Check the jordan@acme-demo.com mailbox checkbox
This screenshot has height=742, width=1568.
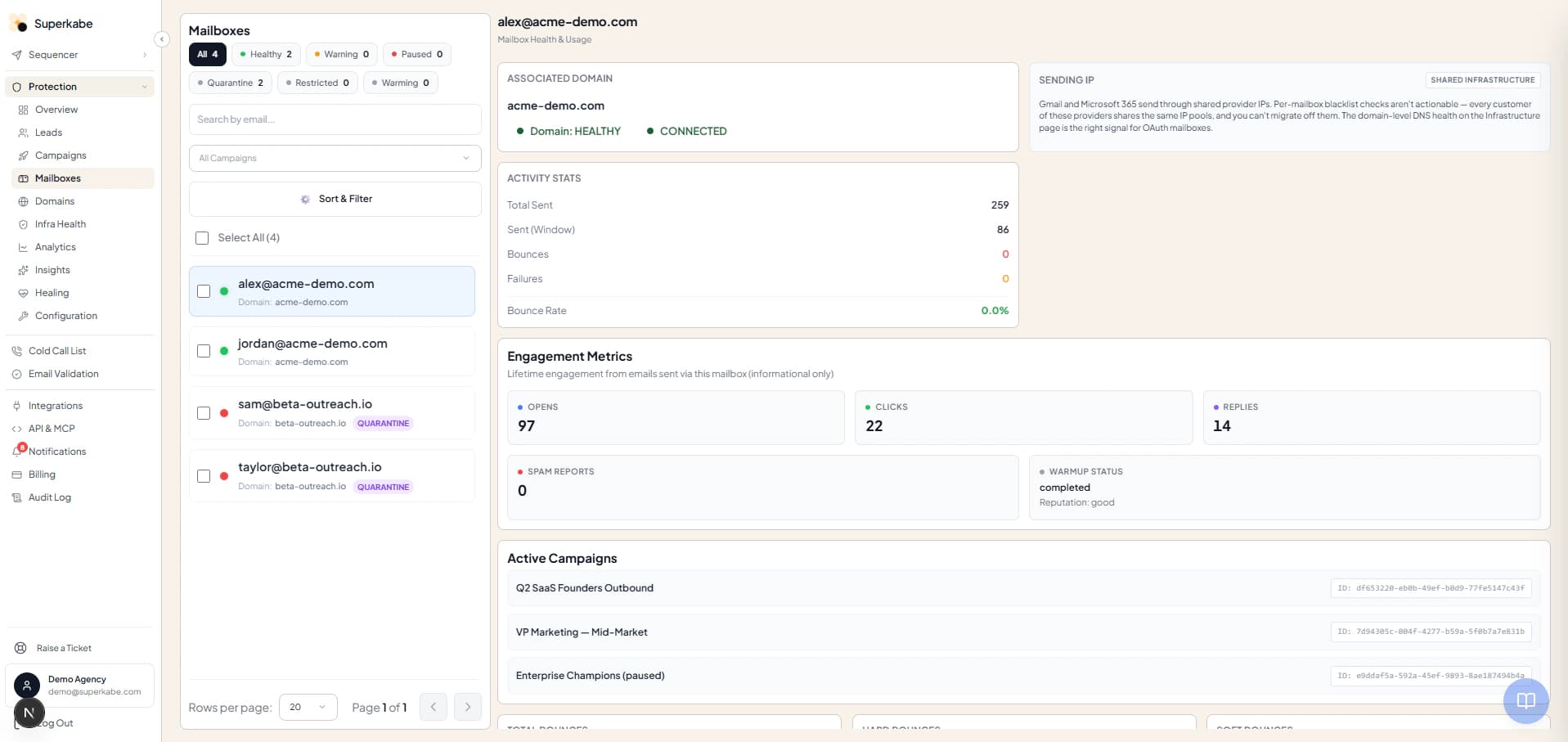pyautogui.click(x=204, y=351)
